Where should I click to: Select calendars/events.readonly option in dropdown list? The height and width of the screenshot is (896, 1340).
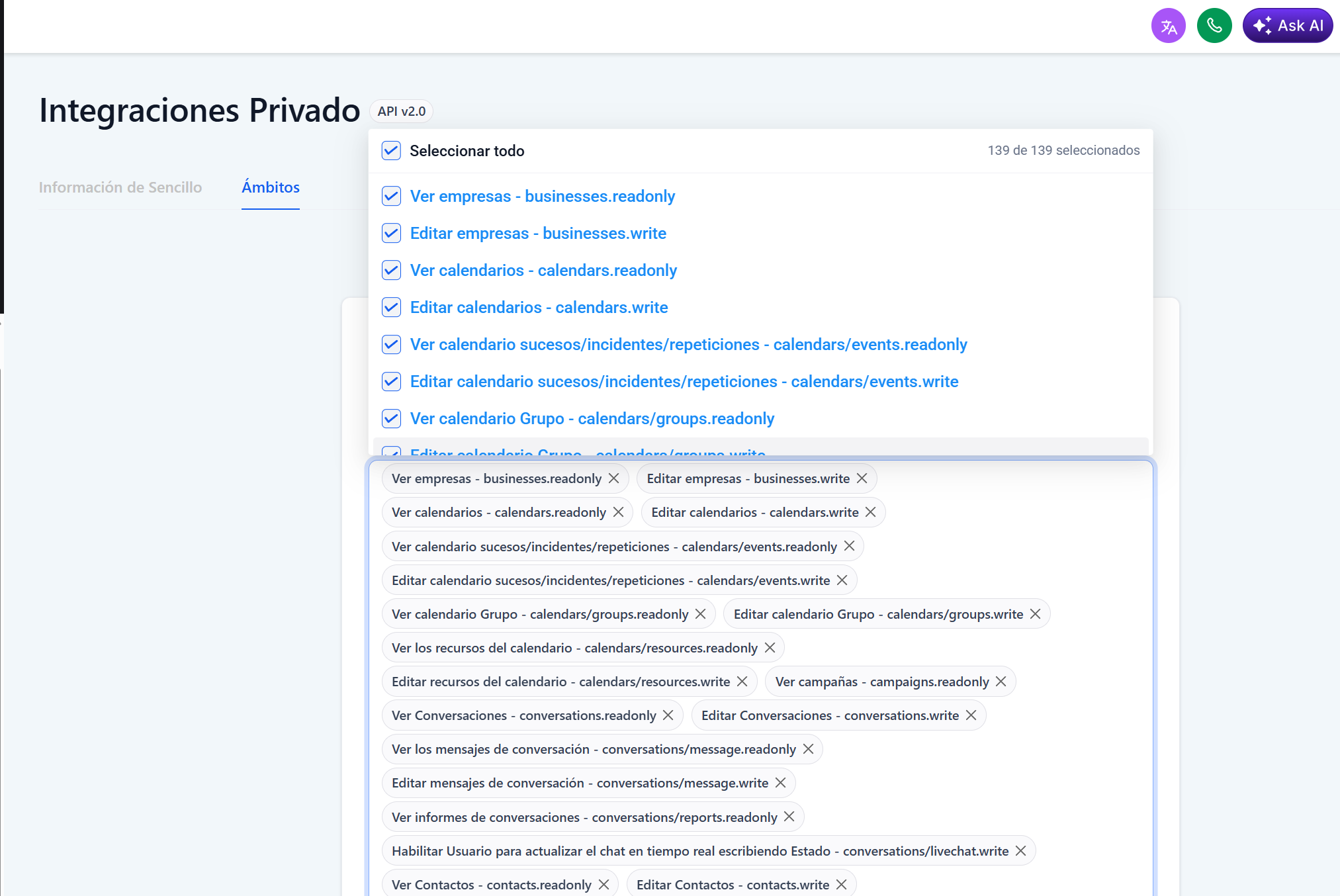coord(688,345)
